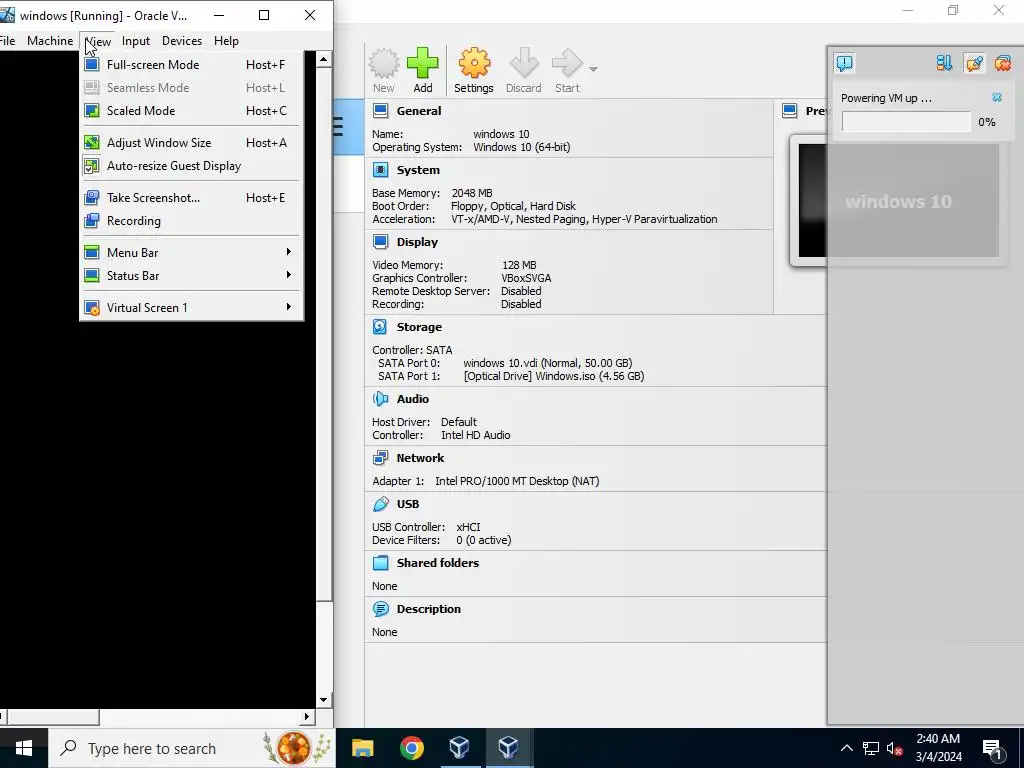1024x768 pixels.
Task: Open the Devices menu
Action: [x=182, y=40]
